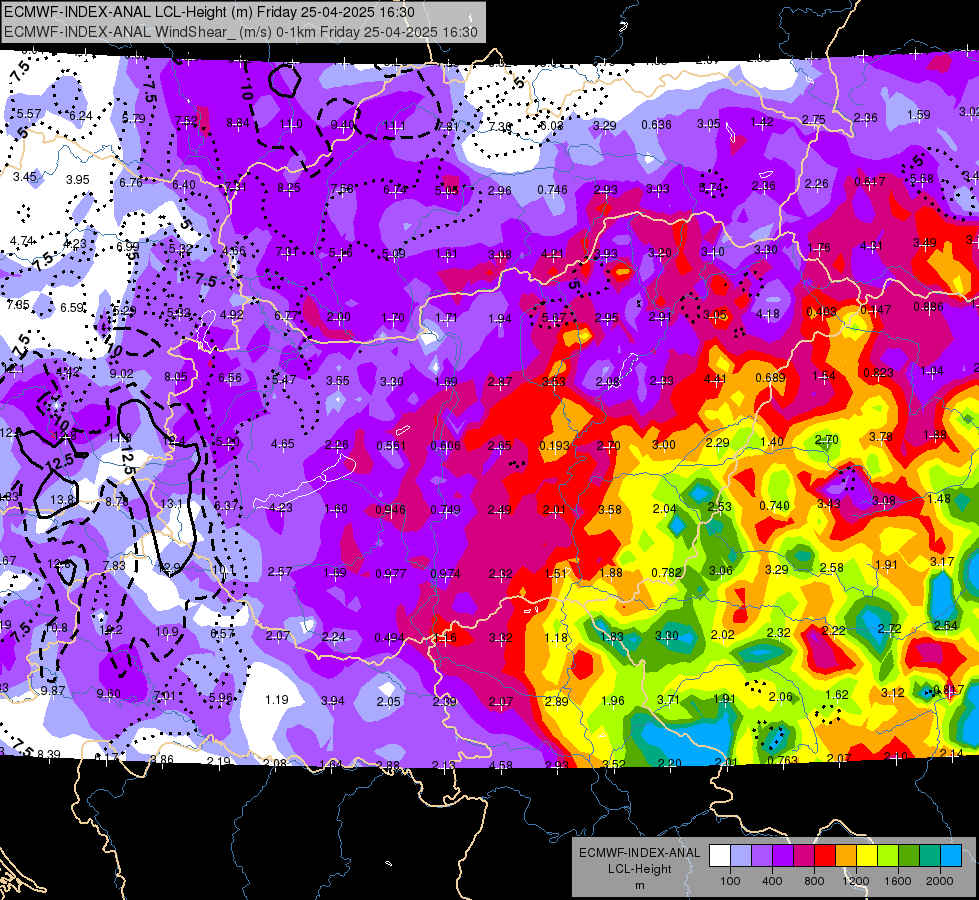Click the wind shear value 0.946
Screen dimensions: 979x900
click(390, 510)
